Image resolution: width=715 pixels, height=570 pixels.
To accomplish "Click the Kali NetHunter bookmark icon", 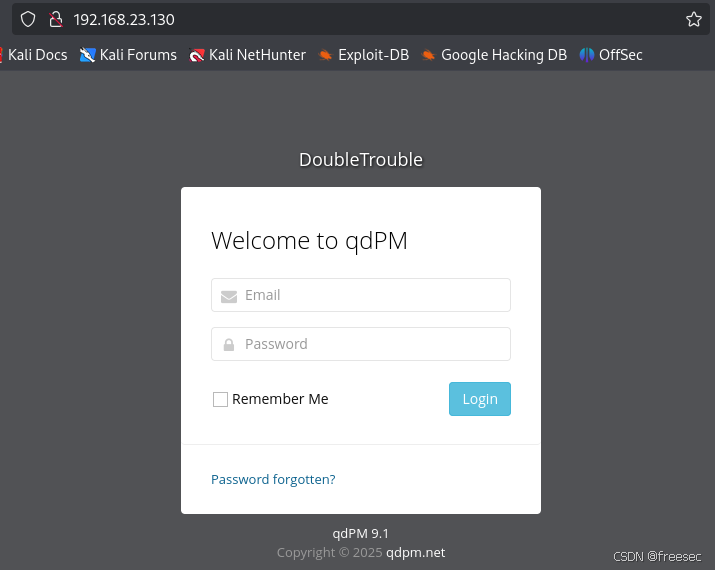I will pyautogui.click(x=197, y=55).
